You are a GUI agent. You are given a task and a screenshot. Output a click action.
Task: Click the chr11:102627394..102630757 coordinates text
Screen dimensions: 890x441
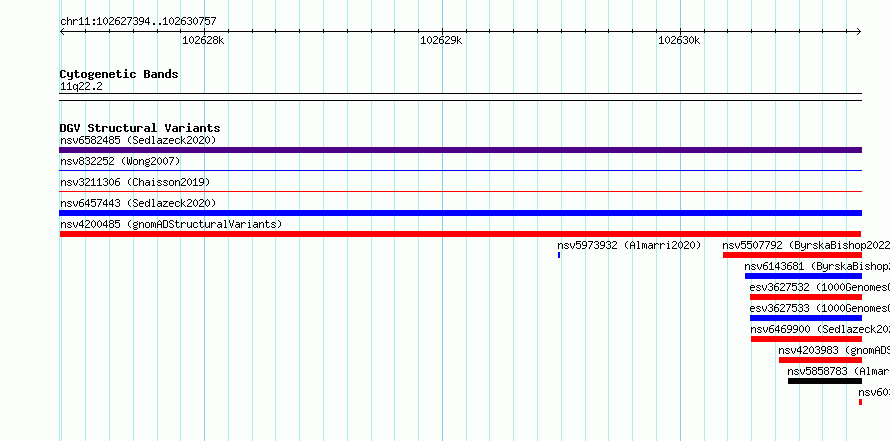tap(138, 22)
